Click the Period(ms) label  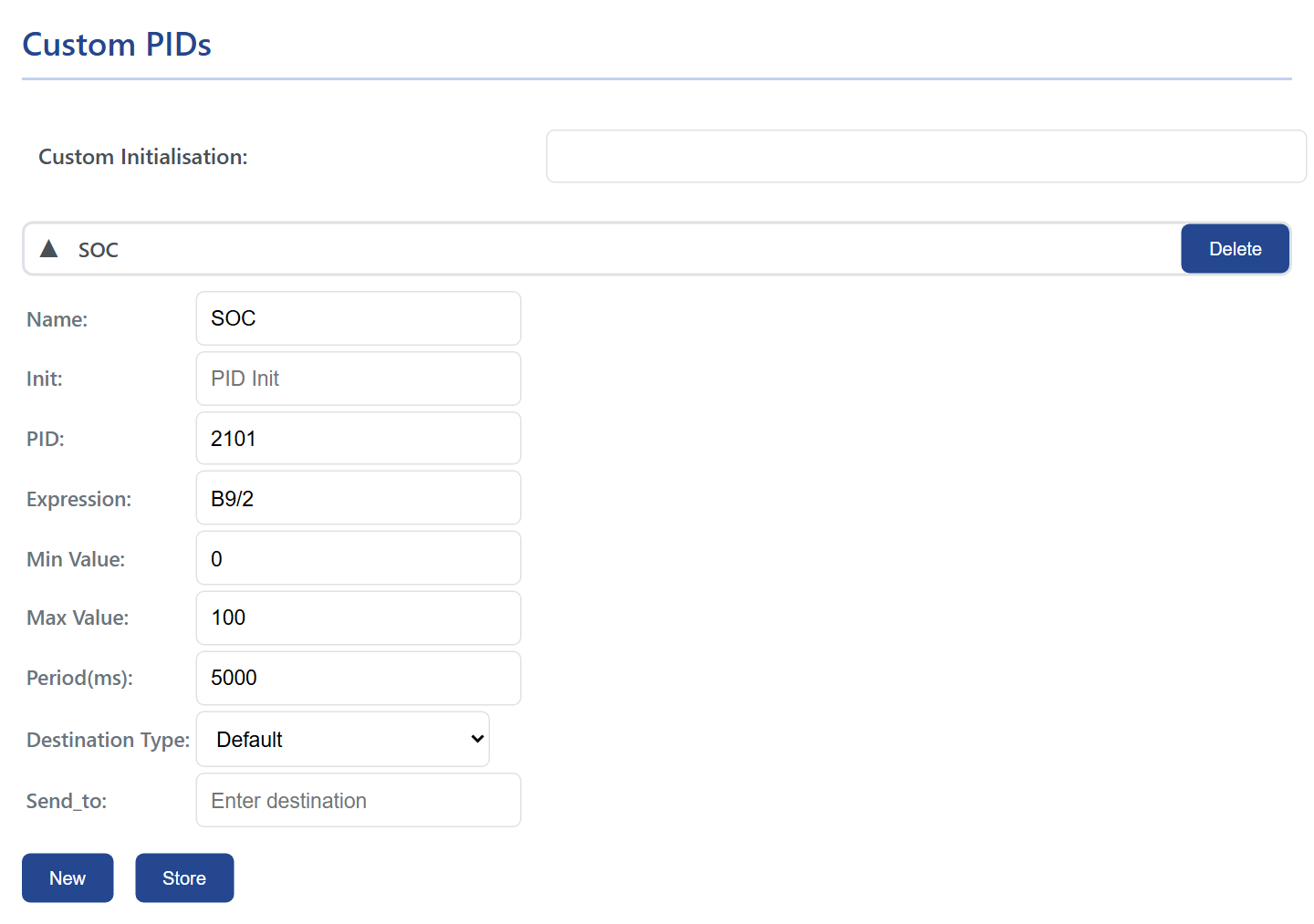[x=80, y=678]
